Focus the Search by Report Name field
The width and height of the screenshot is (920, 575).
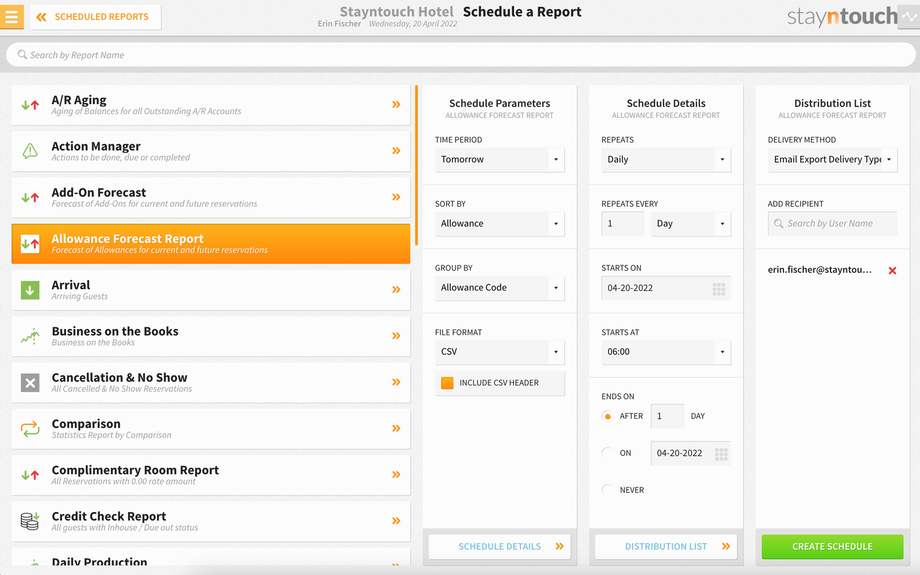pyautogui.click(x=461, y=55)
